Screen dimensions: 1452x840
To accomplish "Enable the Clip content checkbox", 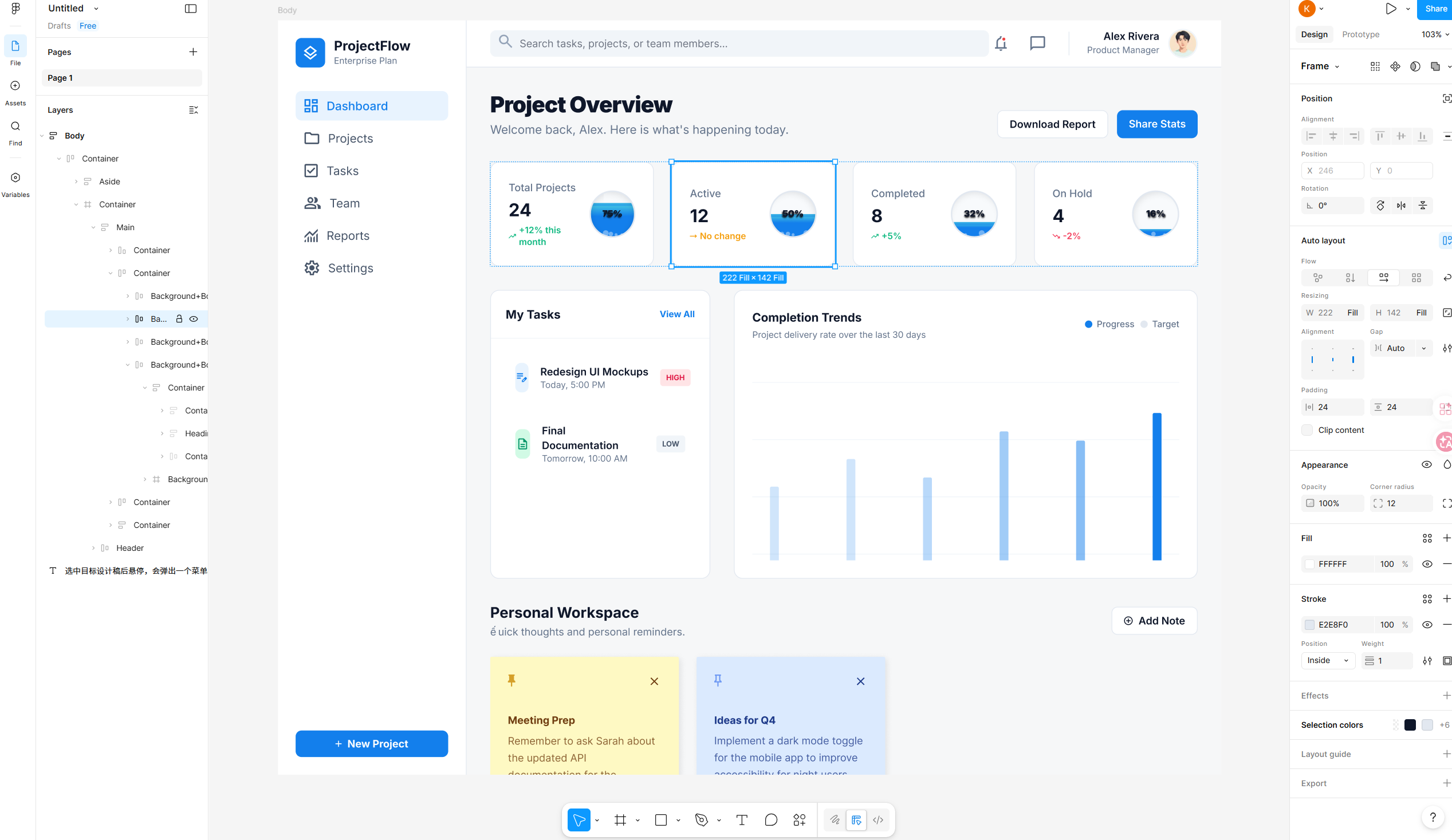I will coord(1308,430).
